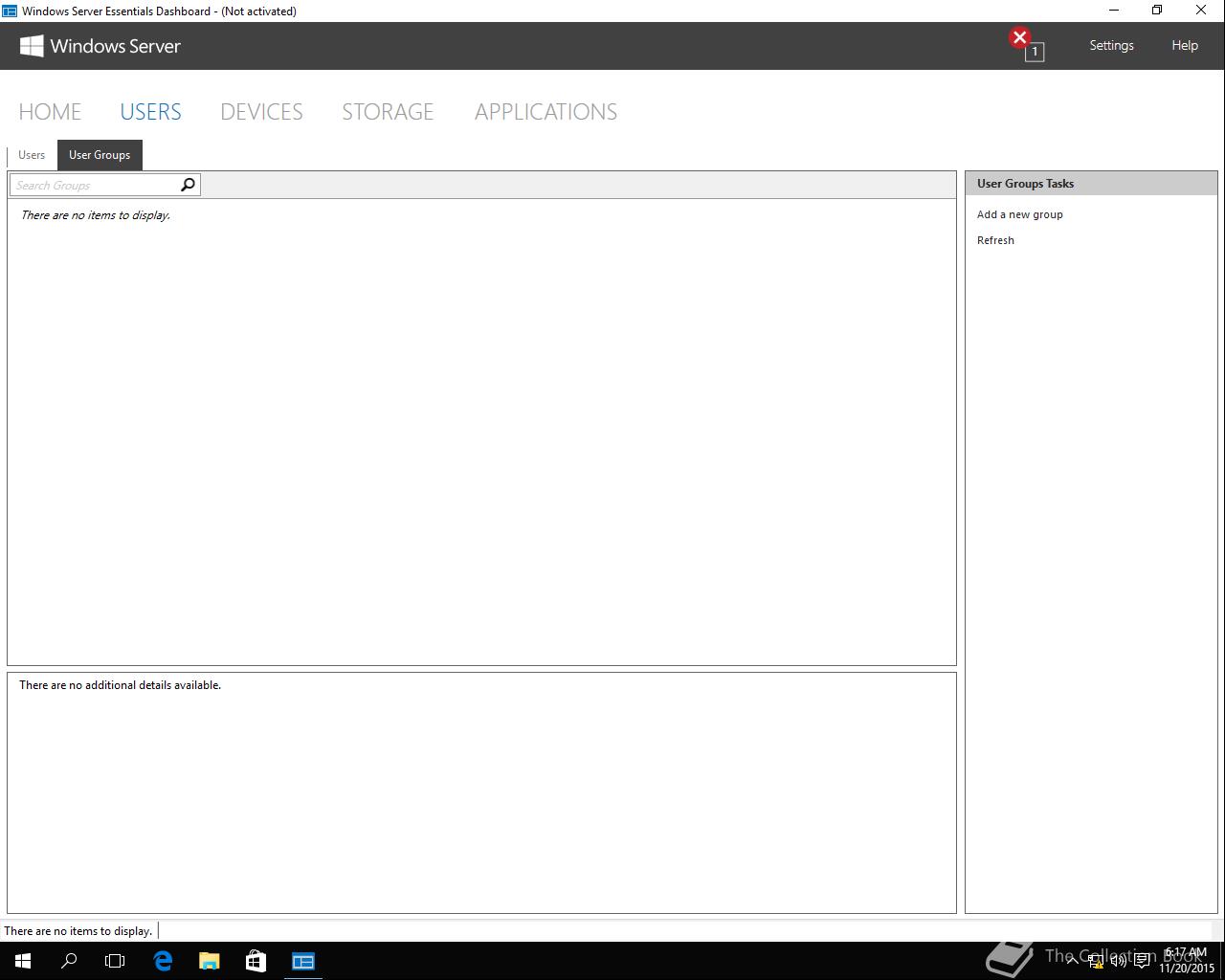Click the Windows Server logo

(100, 46)
